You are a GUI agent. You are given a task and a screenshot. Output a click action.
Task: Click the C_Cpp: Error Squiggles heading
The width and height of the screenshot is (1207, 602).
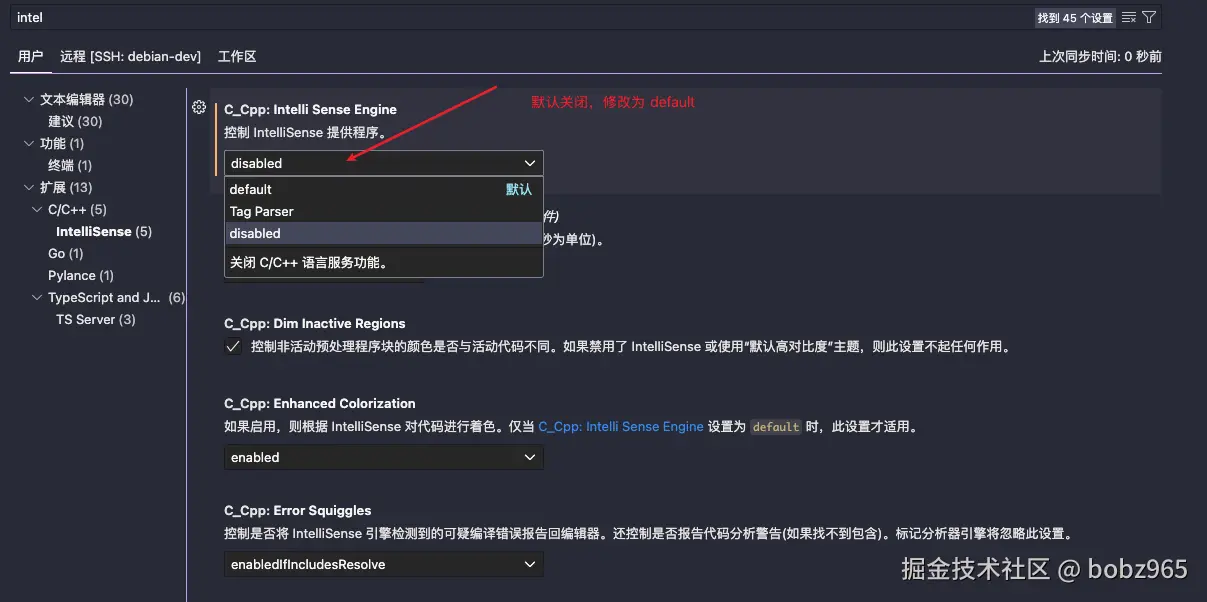click(x=298, y=510)
